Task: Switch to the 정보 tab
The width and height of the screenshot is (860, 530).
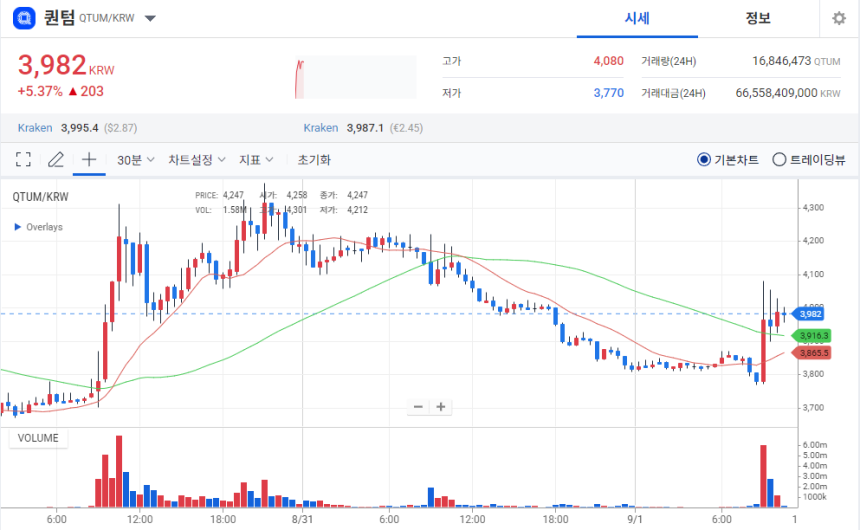Action: click(757, 18)
